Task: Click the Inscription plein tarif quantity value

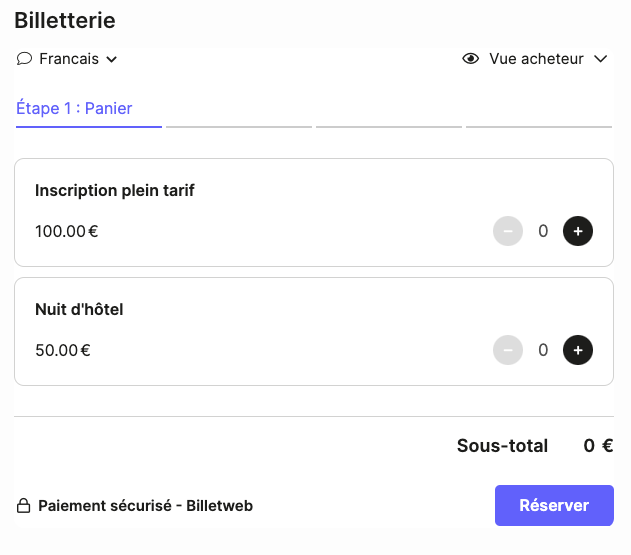Action: 543,231
